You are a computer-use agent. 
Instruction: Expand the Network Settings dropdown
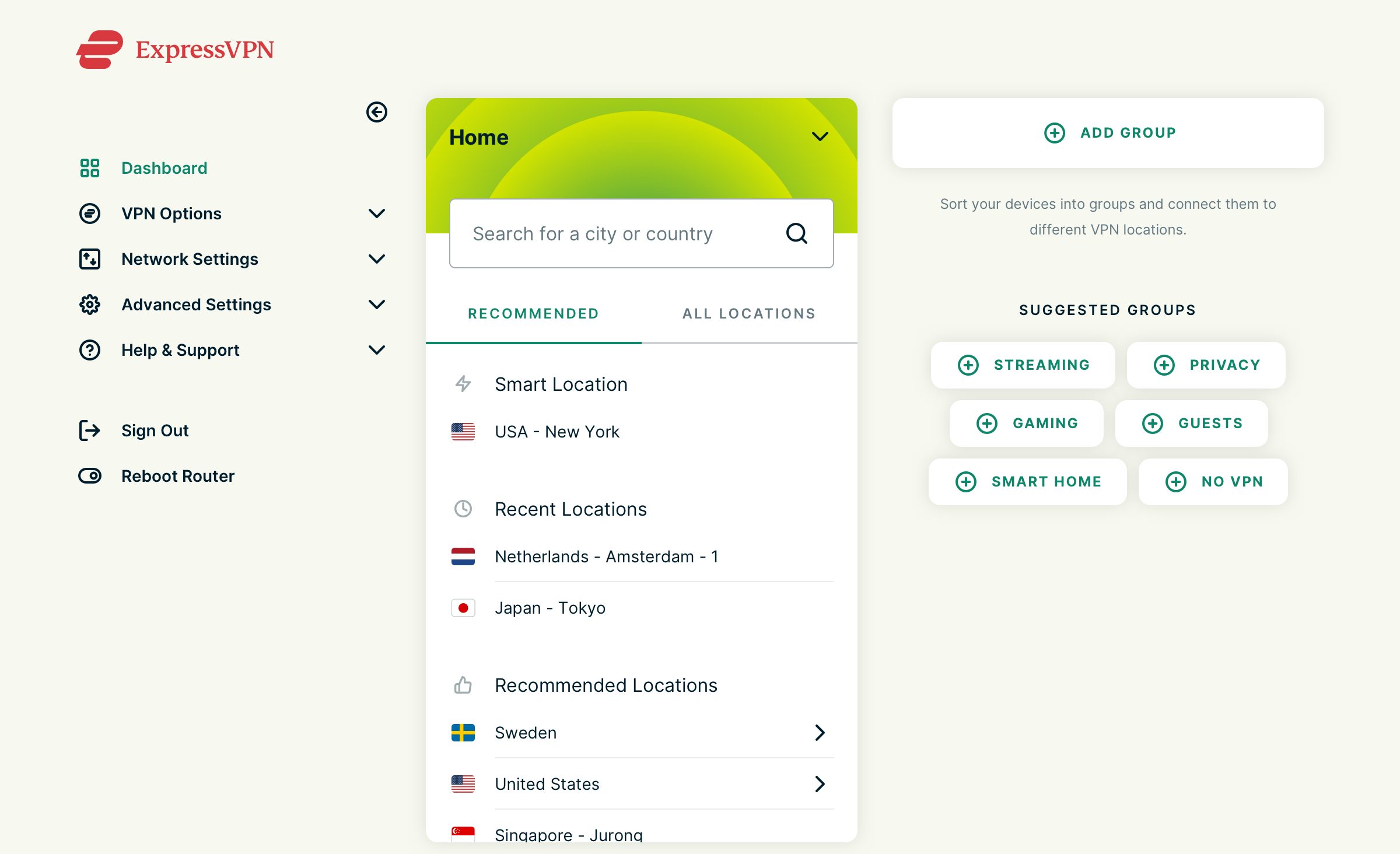pyautogui.click(x=376, y=259)
